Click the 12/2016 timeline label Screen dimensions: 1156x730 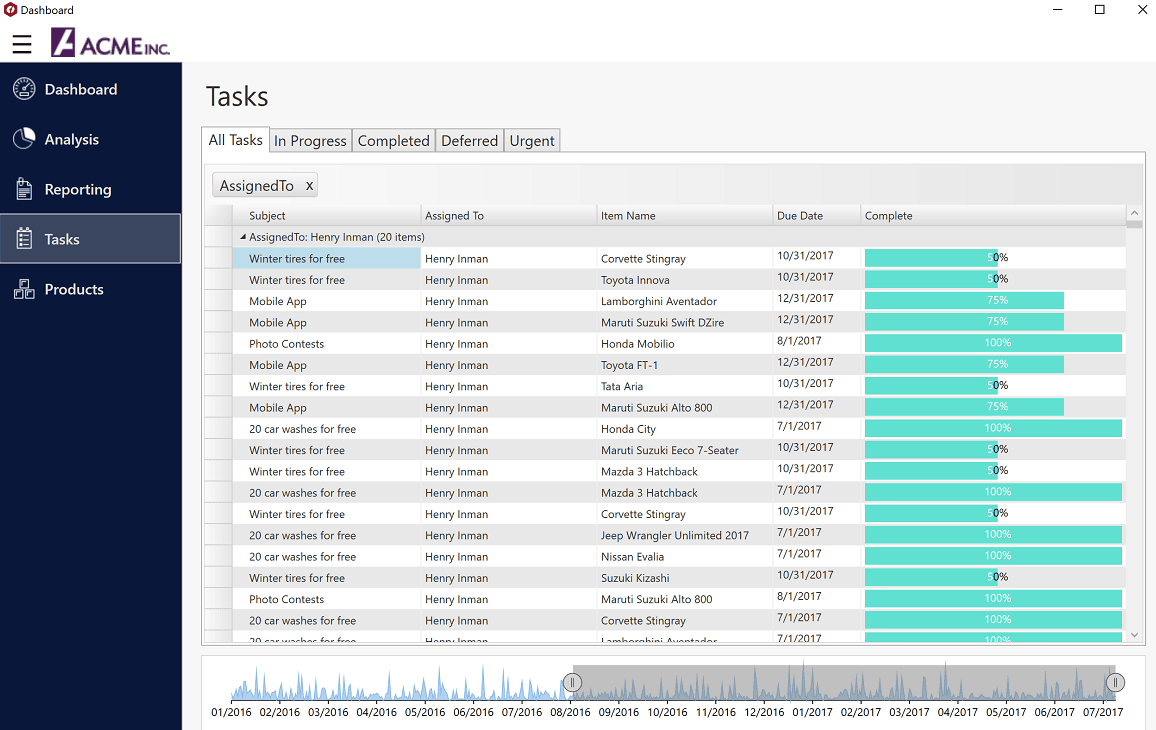[765, 712]
